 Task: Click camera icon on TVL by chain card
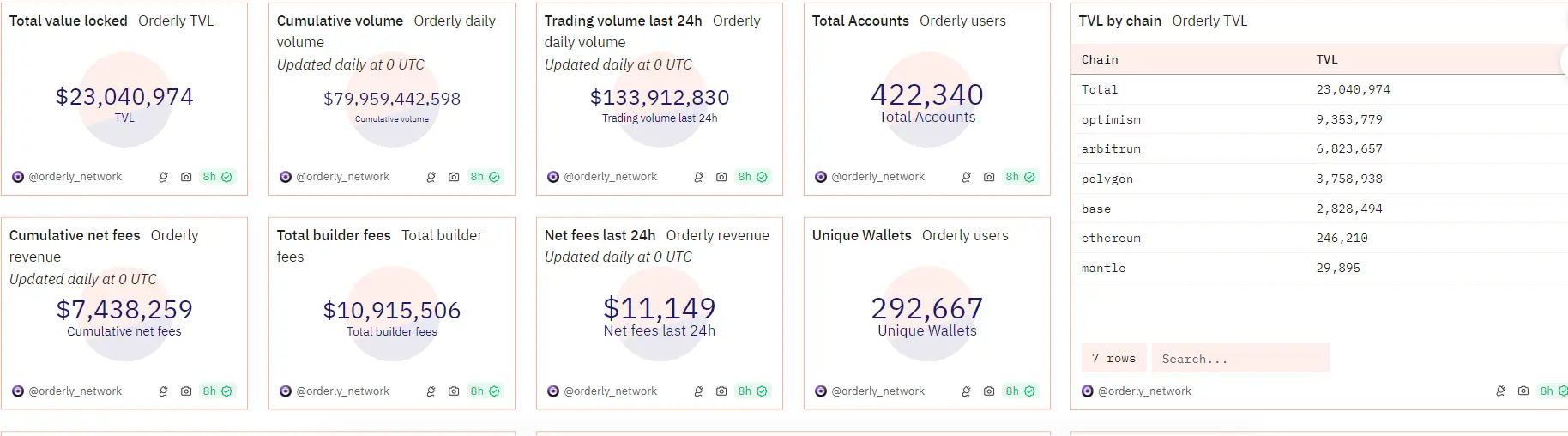(1523, 391)
